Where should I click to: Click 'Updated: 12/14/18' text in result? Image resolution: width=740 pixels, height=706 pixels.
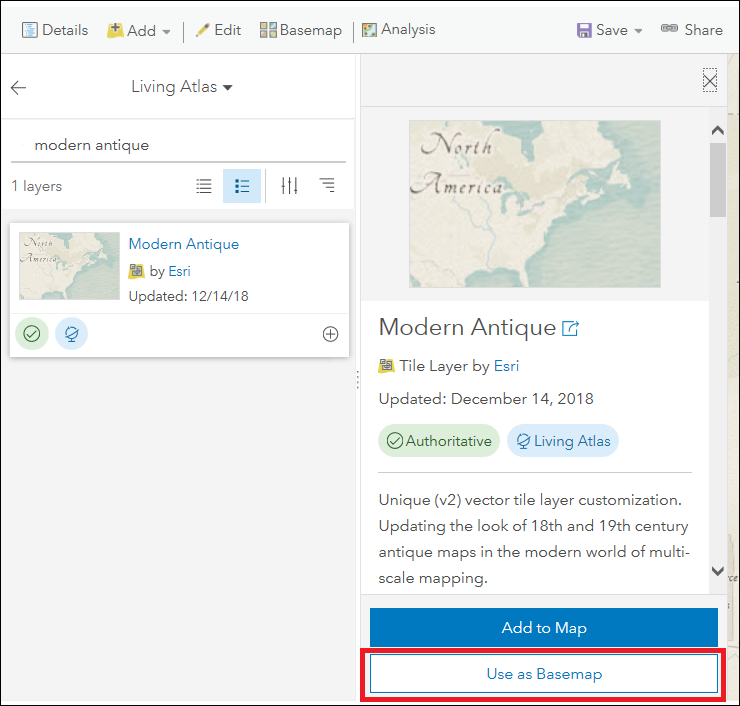(189, 296)
